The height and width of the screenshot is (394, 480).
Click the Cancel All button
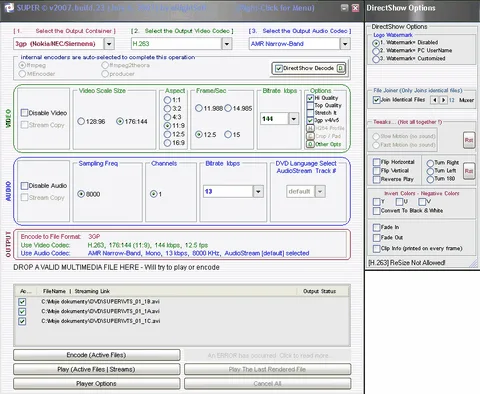tap(267, 384)
